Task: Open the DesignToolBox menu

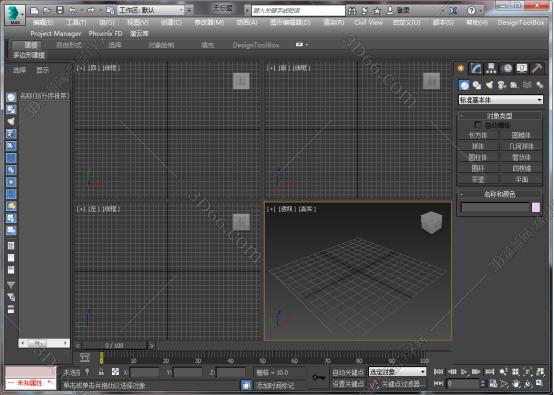Action: 521,23
